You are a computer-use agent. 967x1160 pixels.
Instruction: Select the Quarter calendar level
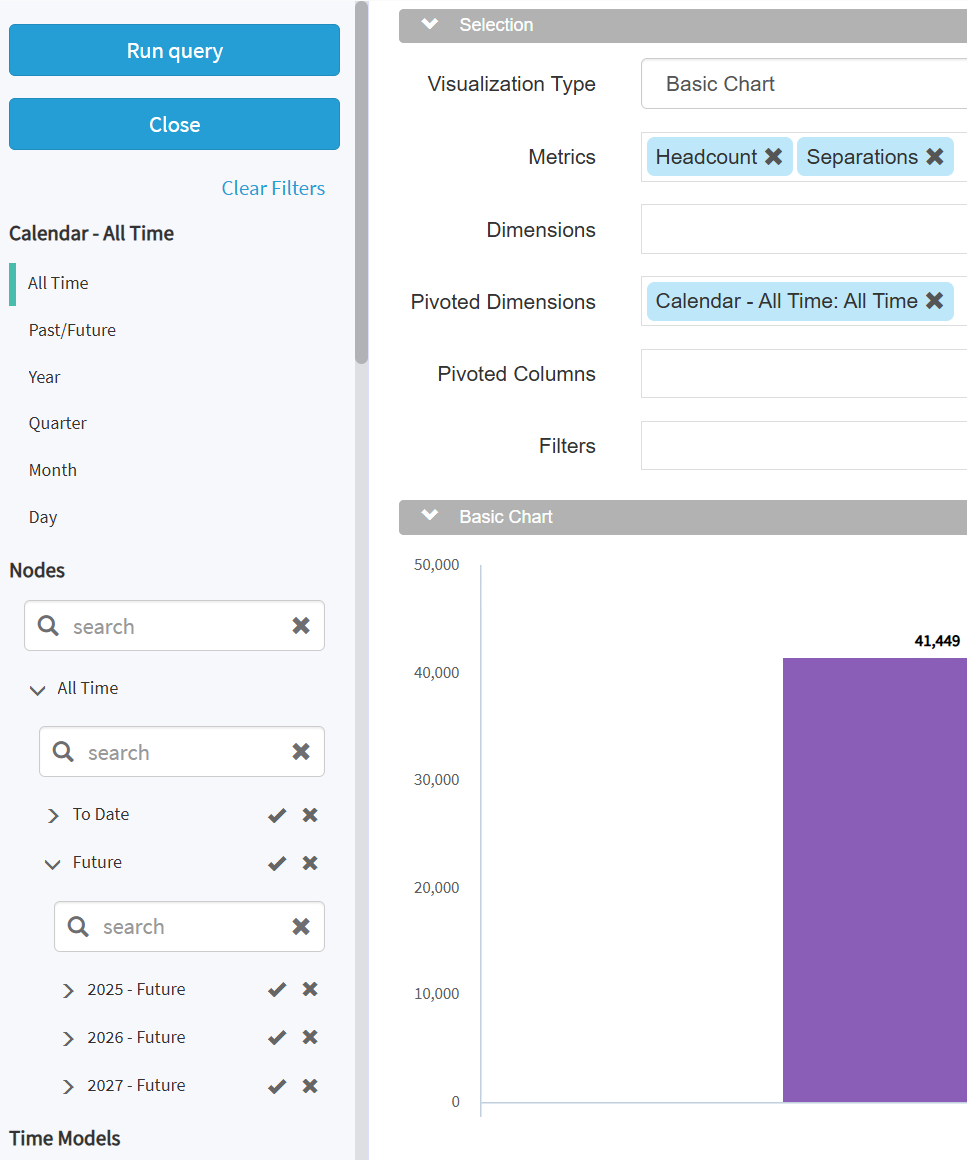(57, 423)
